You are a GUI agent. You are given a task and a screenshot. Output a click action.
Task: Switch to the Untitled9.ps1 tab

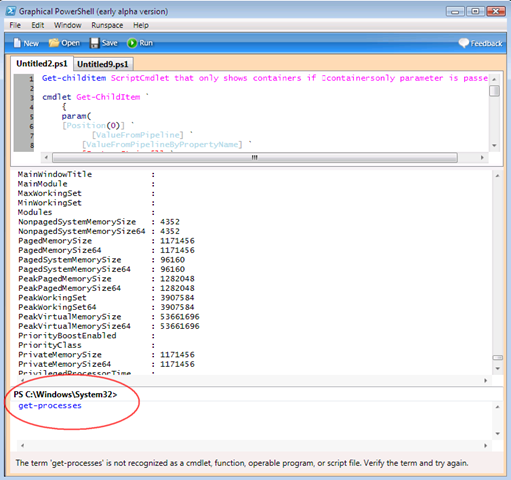[x=103, y=64]
